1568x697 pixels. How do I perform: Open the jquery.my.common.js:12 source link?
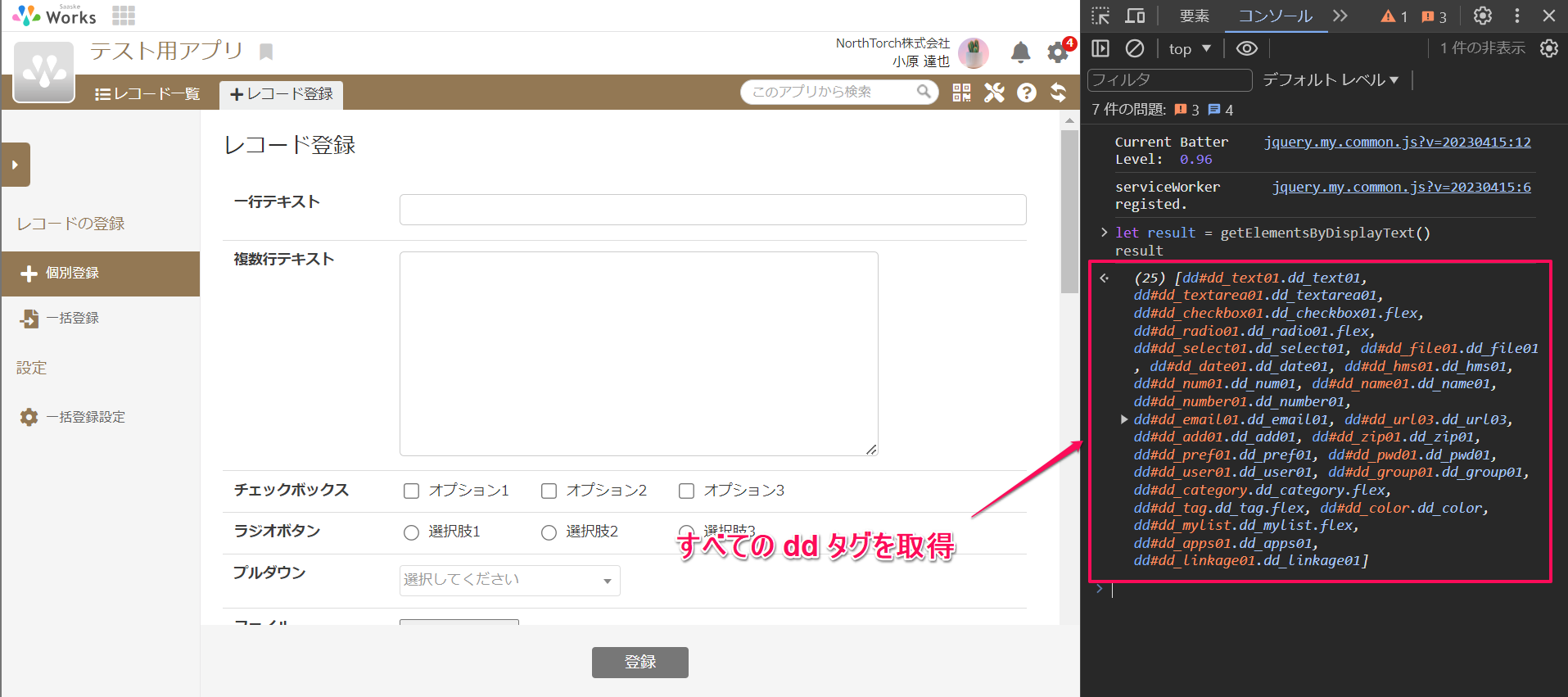pos(1397,143)
